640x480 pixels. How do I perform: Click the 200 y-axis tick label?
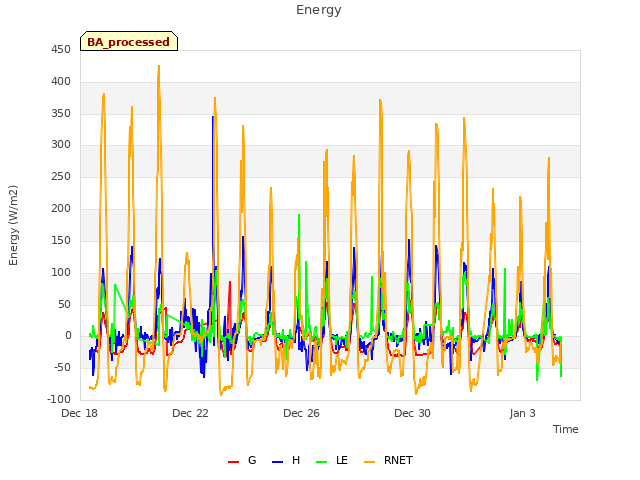point(61,209)
